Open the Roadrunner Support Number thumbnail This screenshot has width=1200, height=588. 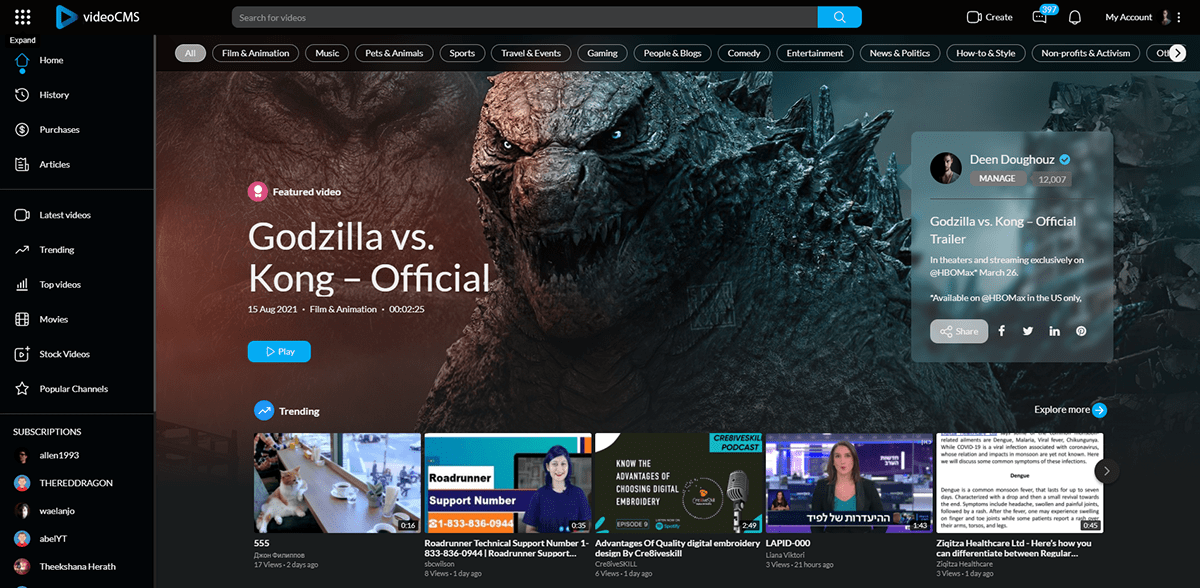coord(507,482)
